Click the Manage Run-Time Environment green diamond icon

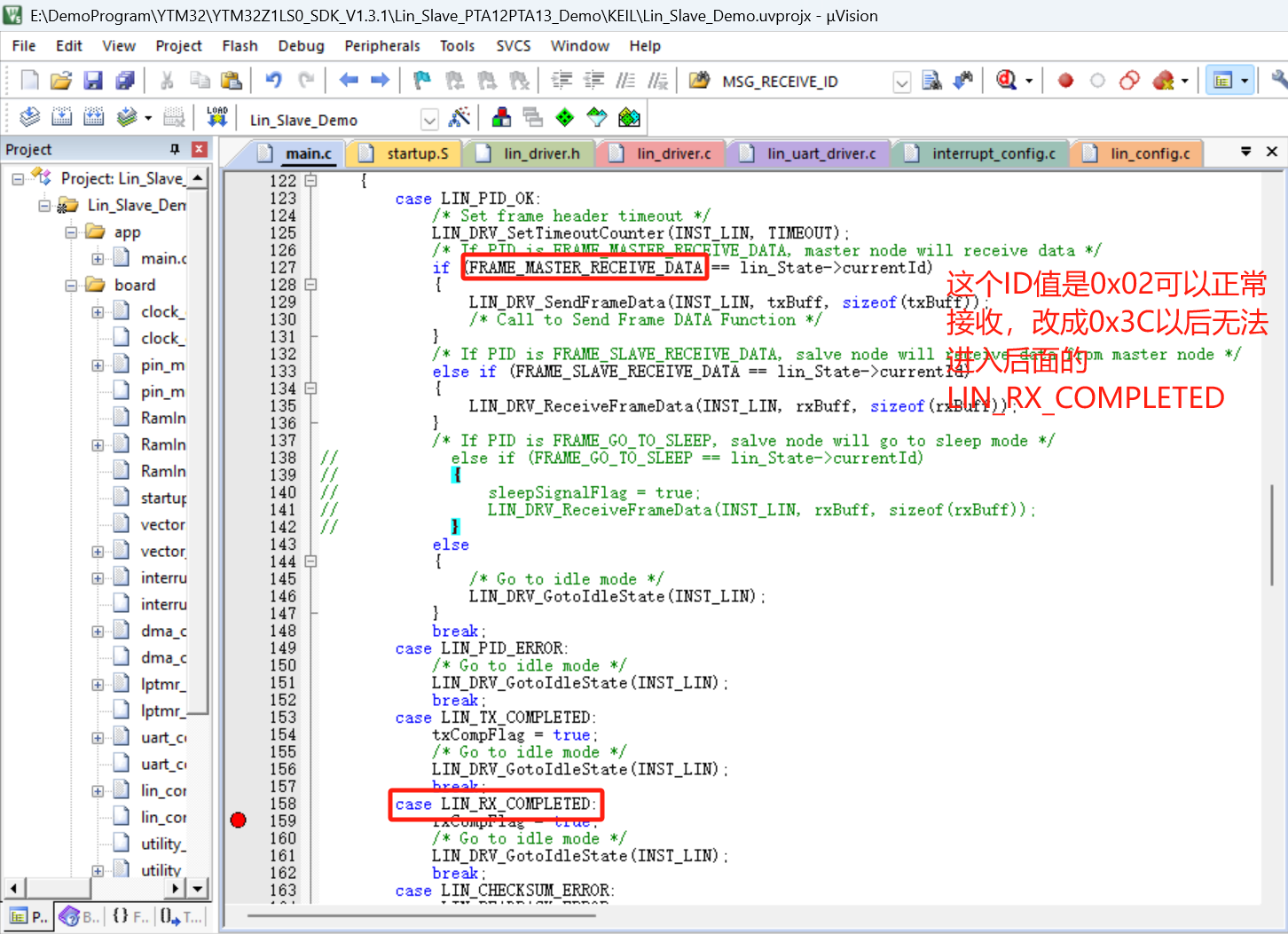(x=564, y=117)
